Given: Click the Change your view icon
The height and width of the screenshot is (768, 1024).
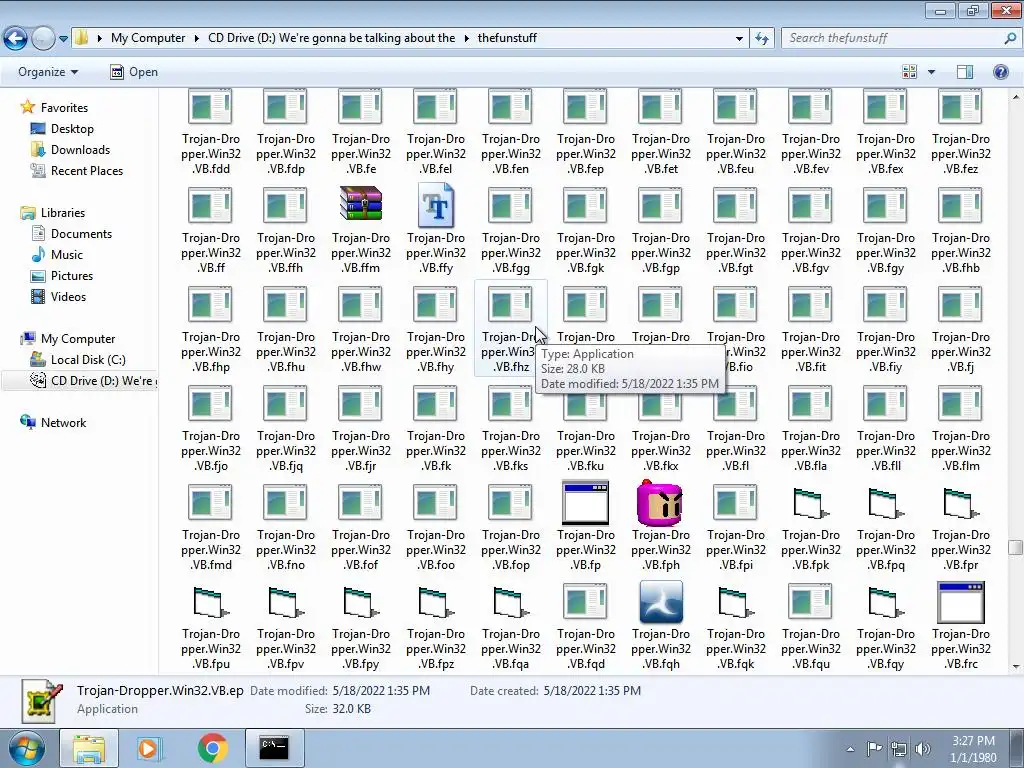Looking at the screenshot, I should click(x=909, y=72).
